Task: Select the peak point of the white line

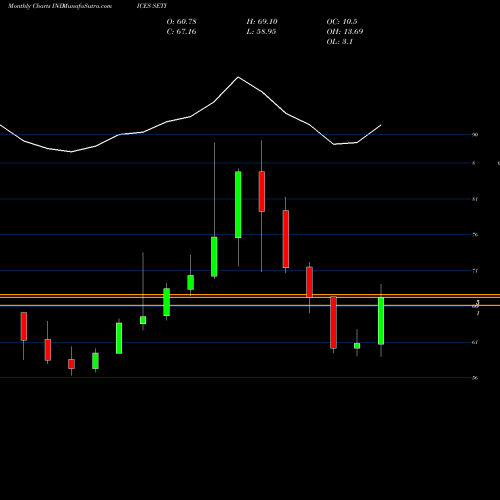Action: [x=238, y=77]
